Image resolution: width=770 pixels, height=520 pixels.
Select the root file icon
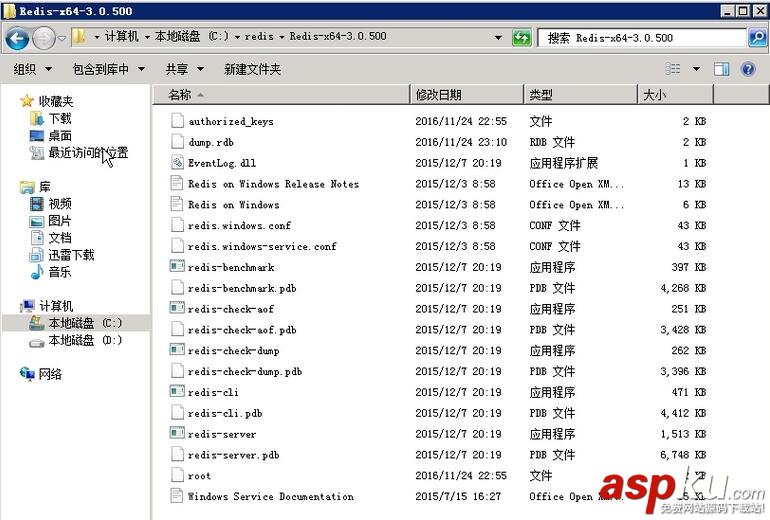click(177, 475)
